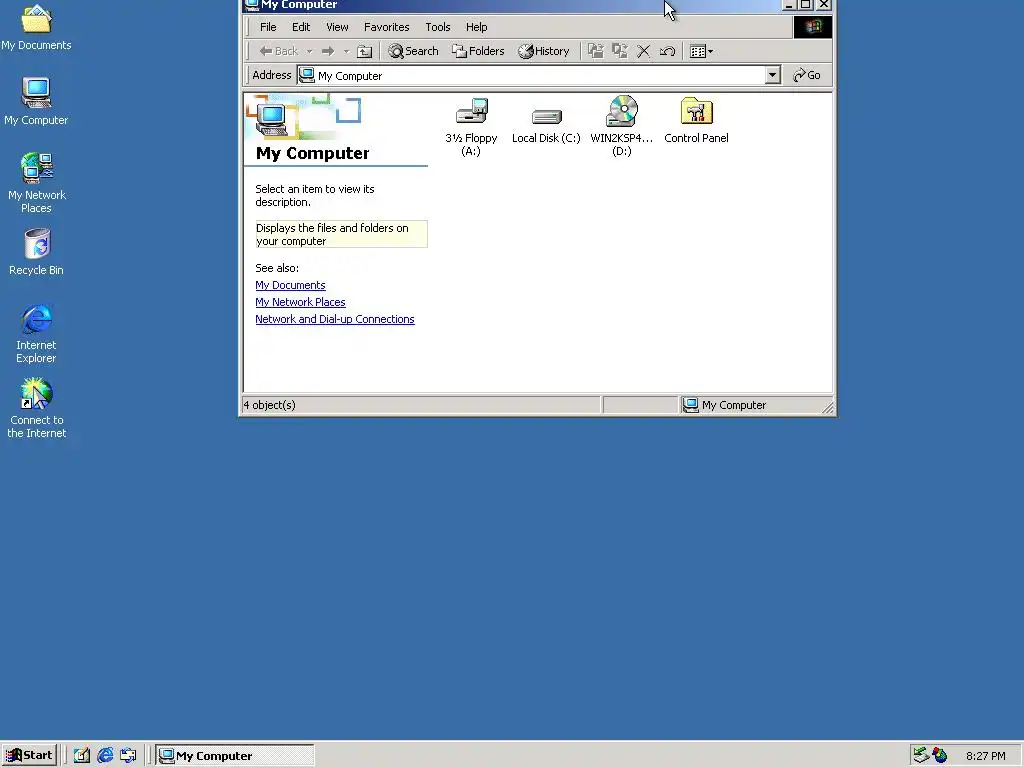1024x768 pixels.
Task: Click the Move To toolbar icon
Action: 595,51
